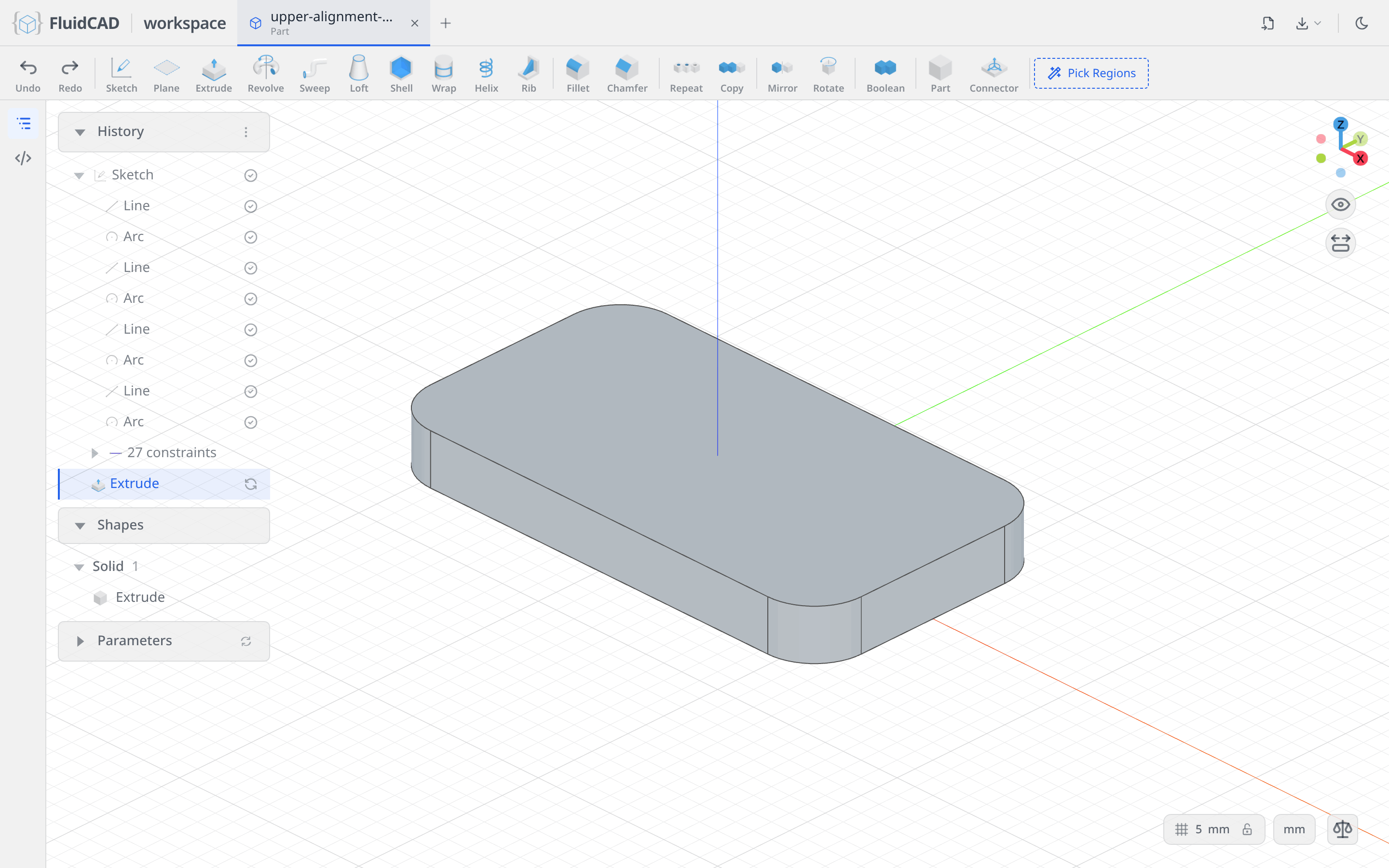Switch to the code view sidebar icon
1389x868 pixels.
(24, 158)
